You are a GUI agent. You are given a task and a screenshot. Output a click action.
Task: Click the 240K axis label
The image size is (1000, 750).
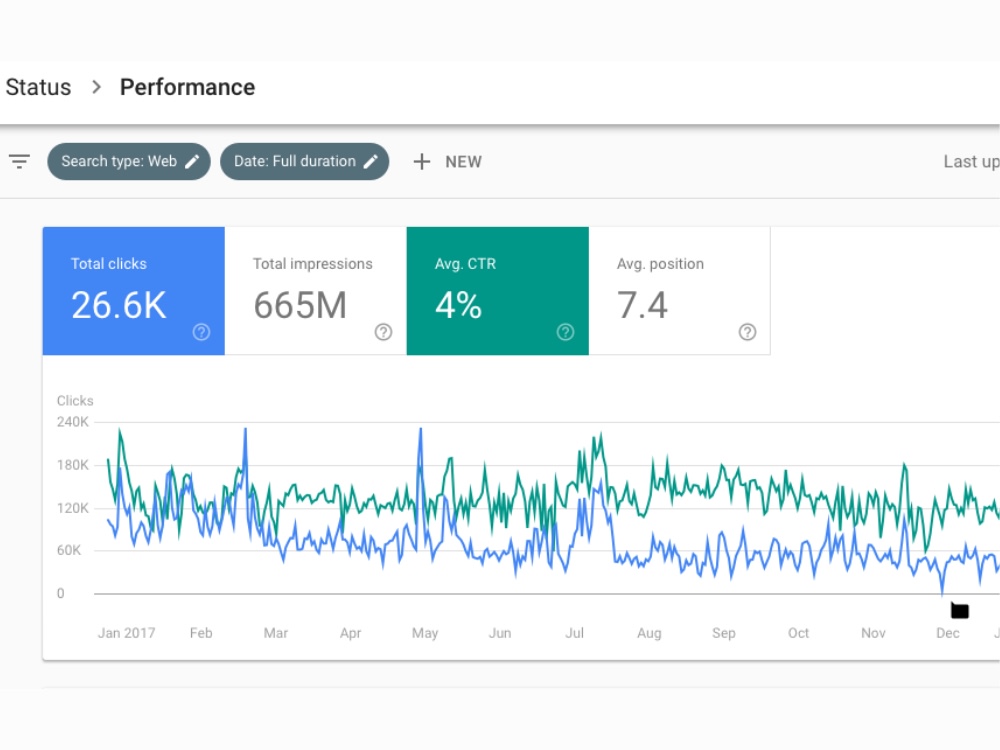pyautogui.click(x=73, y=422)
